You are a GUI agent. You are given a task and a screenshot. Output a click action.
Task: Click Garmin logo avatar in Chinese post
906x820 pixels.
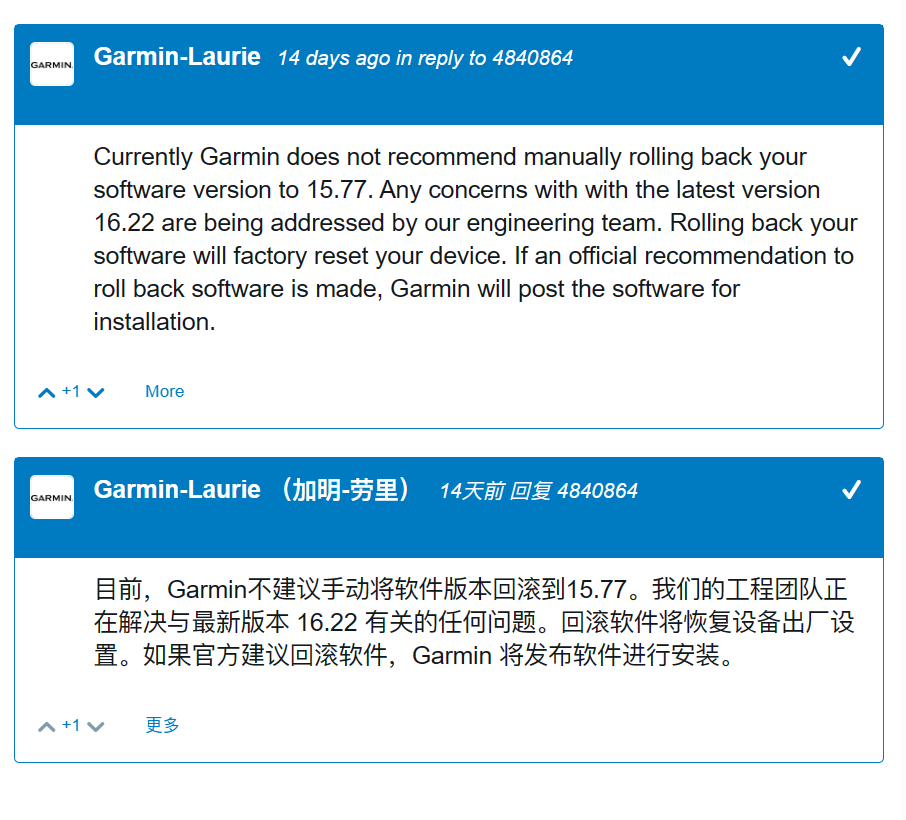[52, 497]
